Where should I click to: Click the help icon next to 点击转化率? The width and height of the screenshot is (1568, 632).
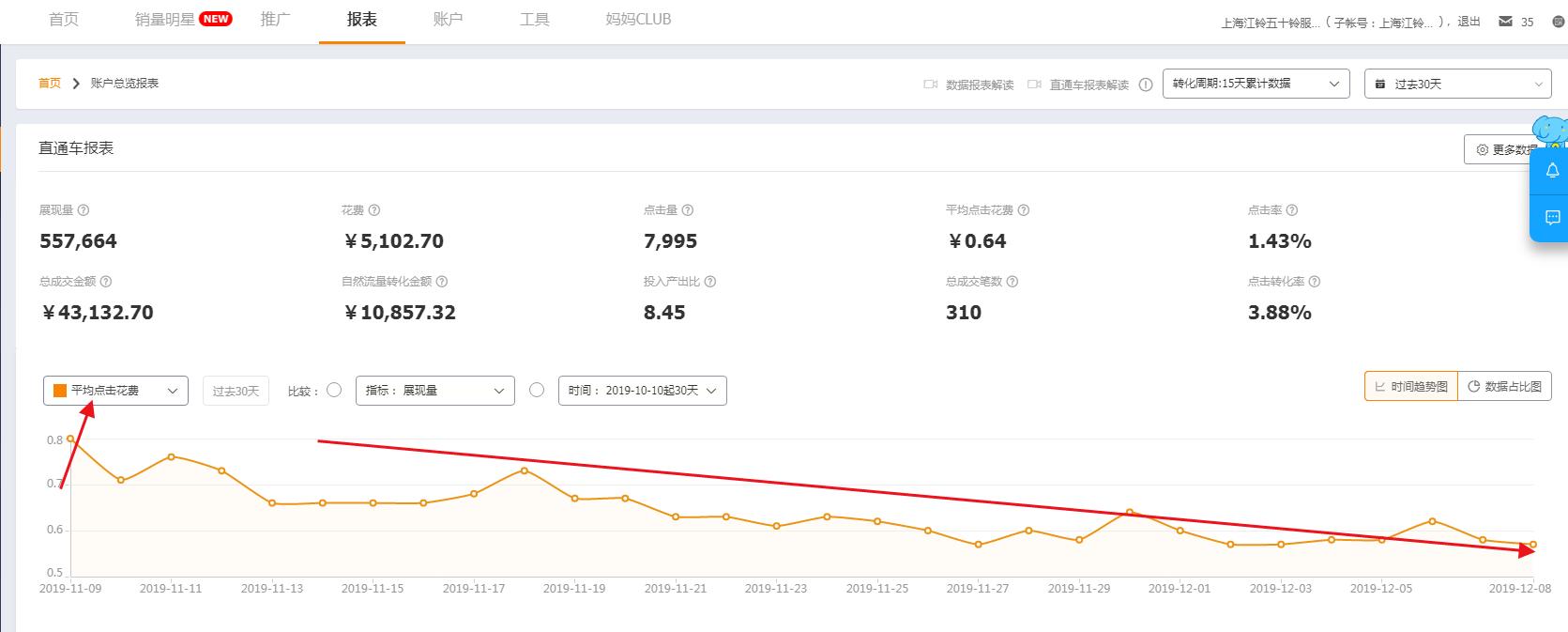(x=1315, y=282)
